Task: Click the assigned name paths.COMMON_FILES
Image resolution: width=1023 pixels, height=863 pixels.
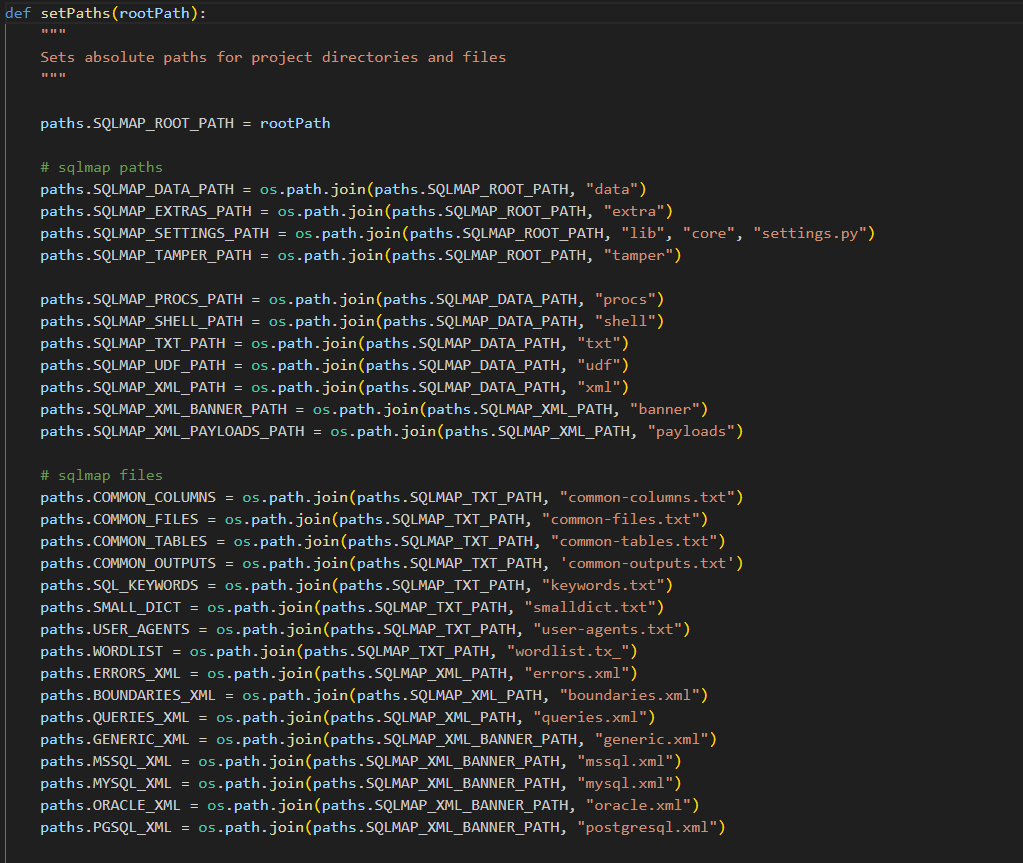Action: [x=119, y=519]
